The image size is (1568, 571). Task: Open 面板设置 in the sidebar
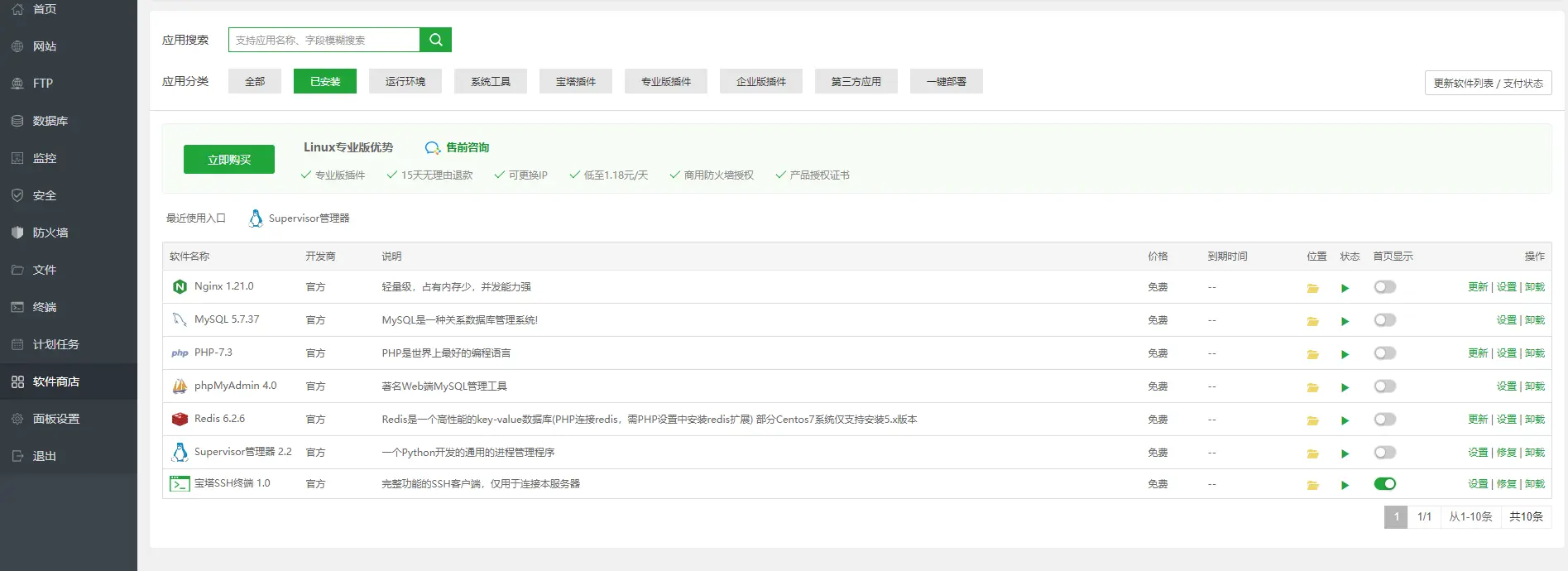tap(69, 419)
